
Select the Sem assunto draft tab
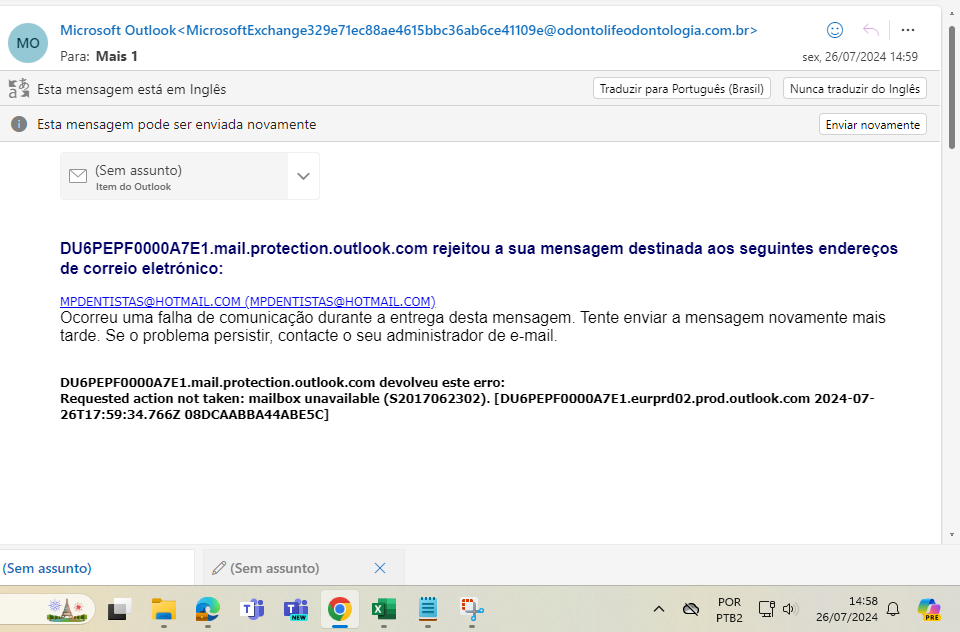pos(275,568)
